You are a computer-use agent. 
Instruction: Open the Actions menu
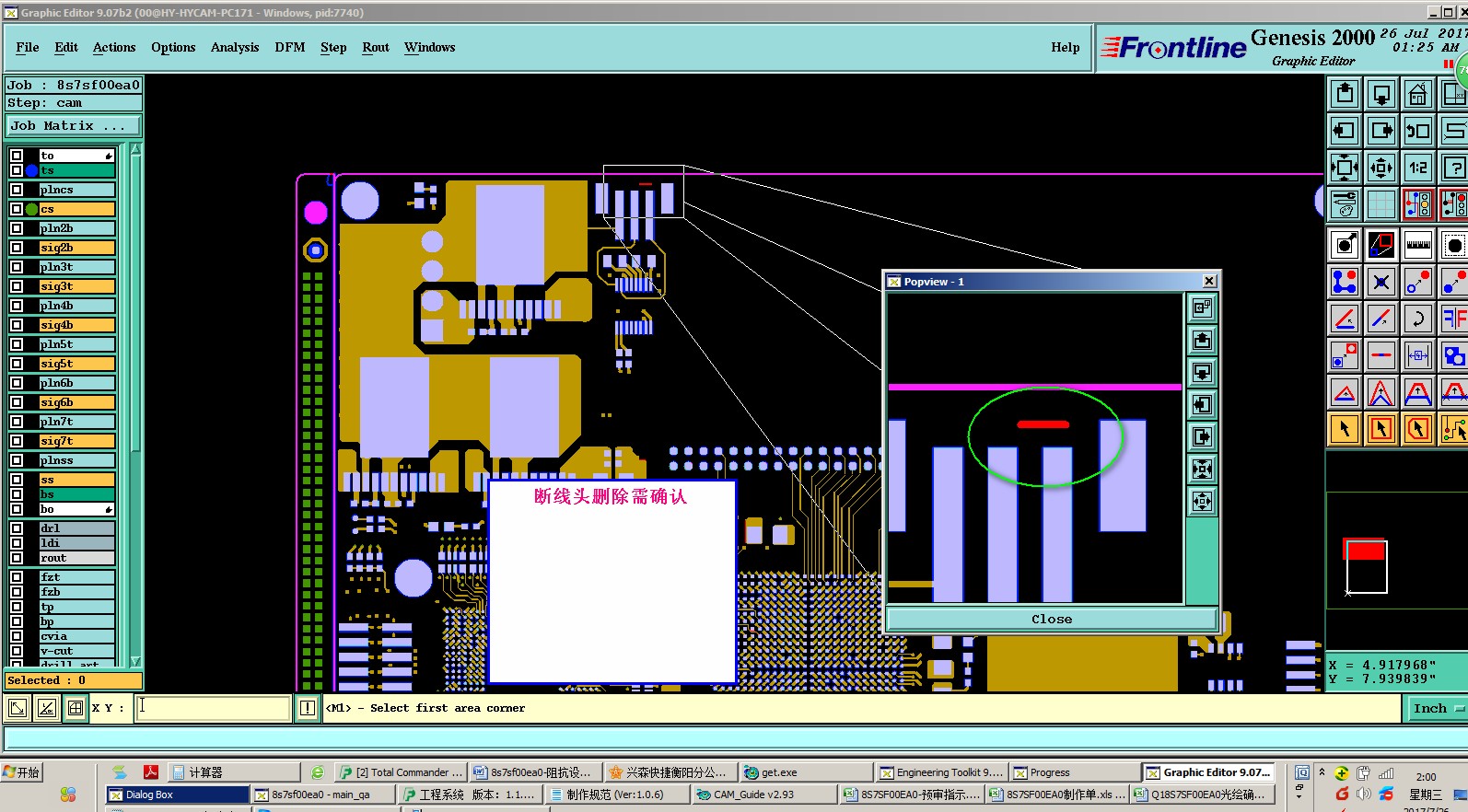tap(114, 47)
